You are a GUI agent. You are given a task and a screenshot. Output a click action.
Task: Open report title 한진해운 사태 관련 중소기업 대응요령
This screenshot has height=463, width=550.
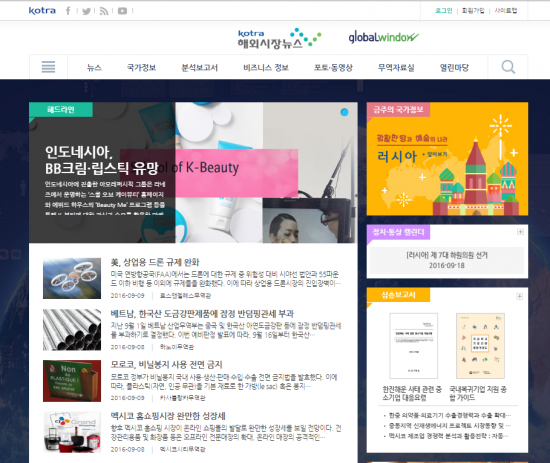pos(412,393)
